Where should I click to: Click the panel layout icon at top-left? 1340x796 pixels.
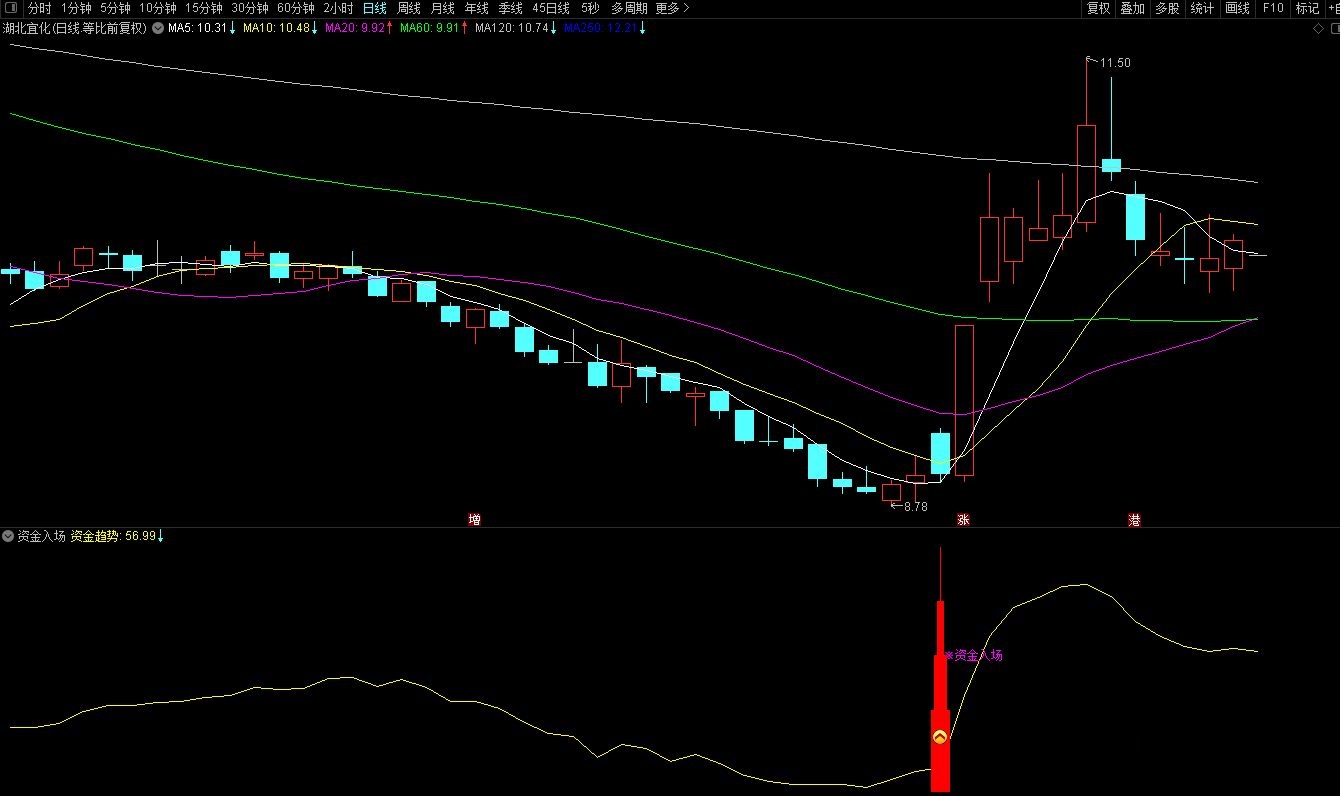[x=11, y=8]
